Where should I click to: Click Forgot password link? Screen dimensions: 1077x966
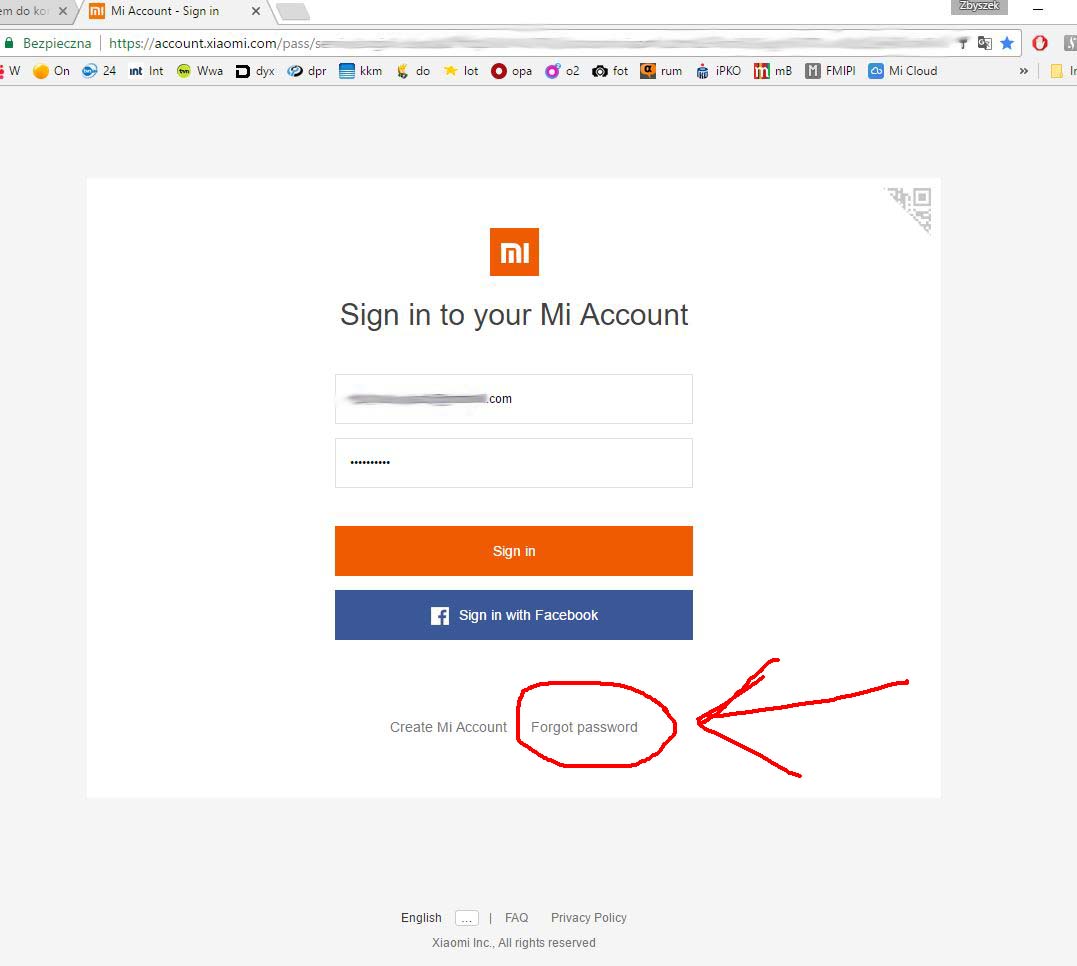point(584,727)
